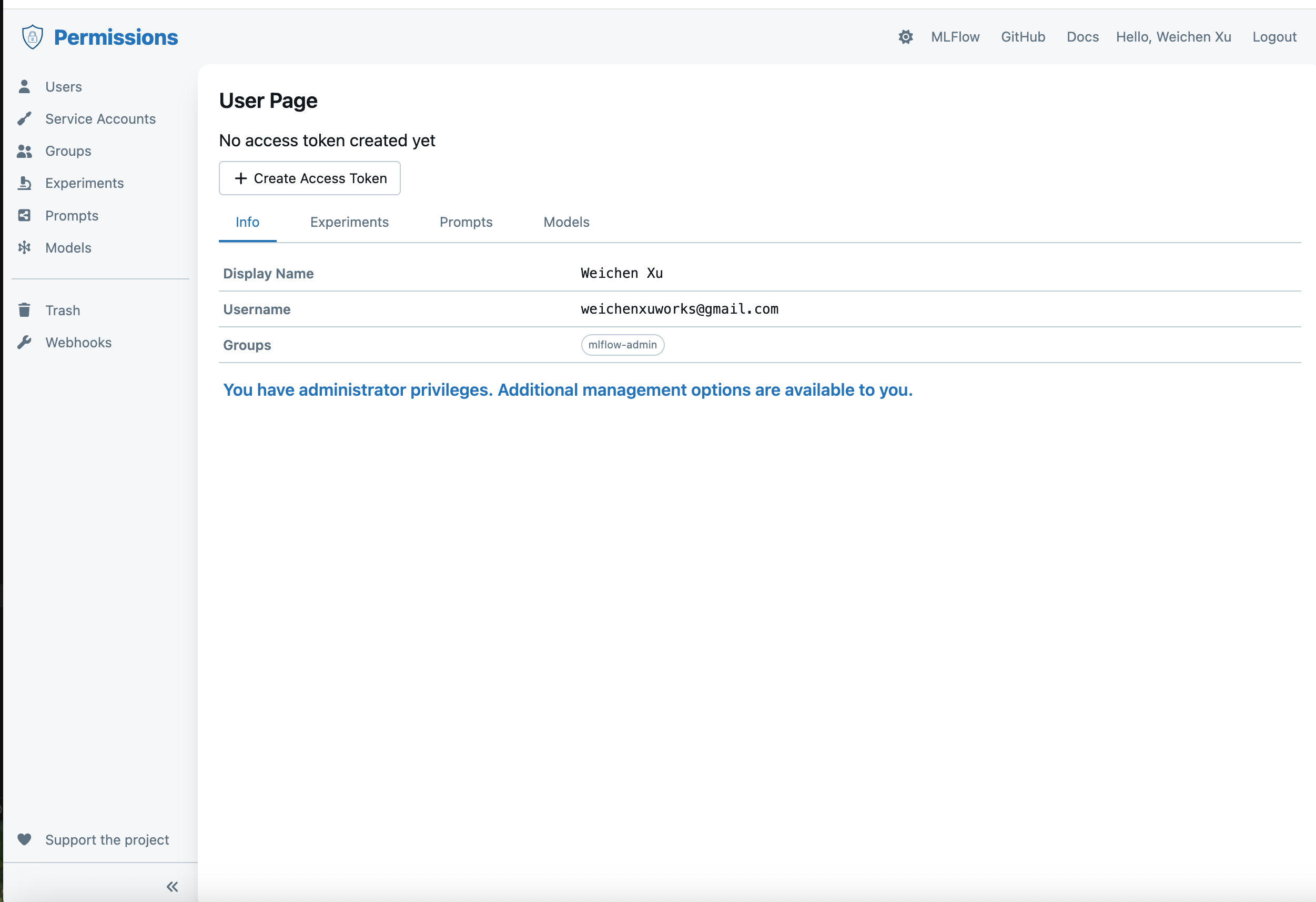Screen dimensions: 1316x902
Task: Collapse the sidebar with double chevron
Action: click(x=172, y=887)
